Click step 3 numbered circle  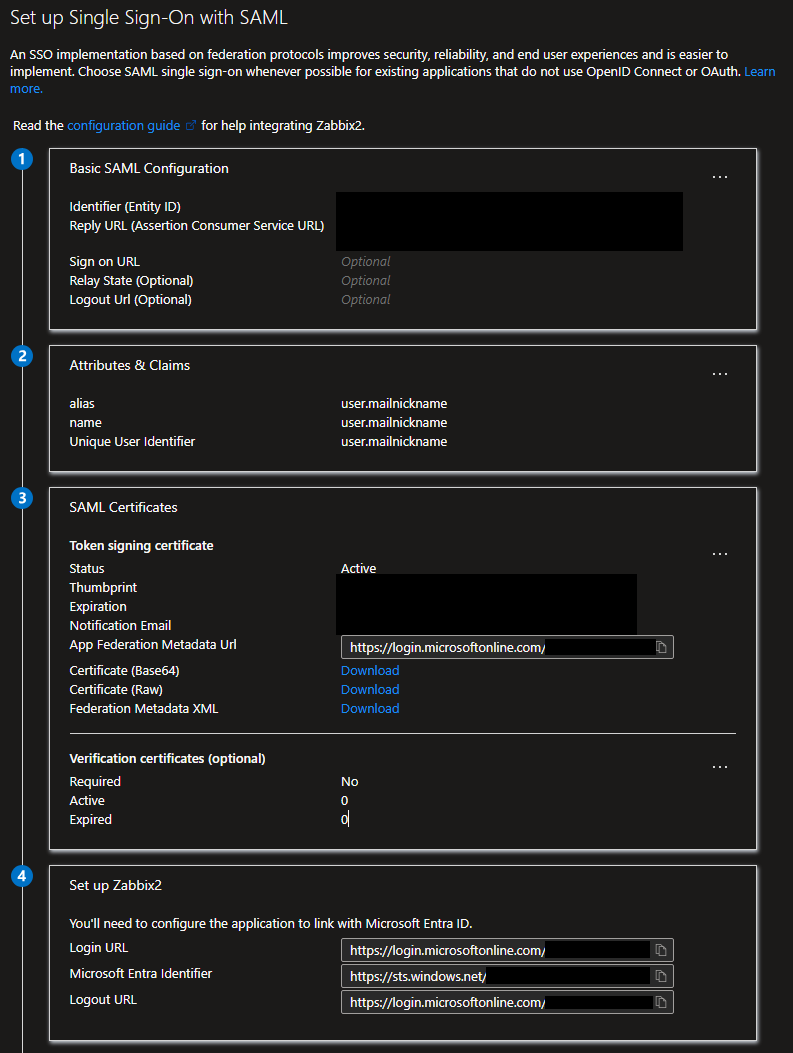coord(23,498)
